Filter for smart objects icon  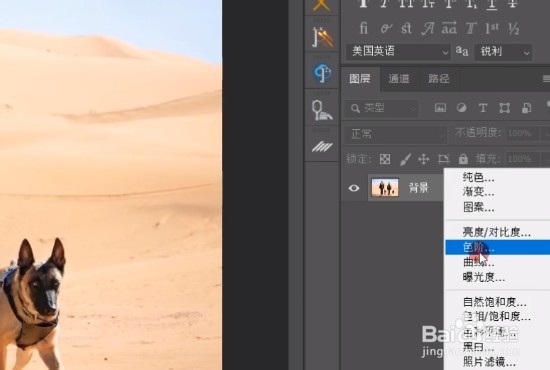(526, 108)
